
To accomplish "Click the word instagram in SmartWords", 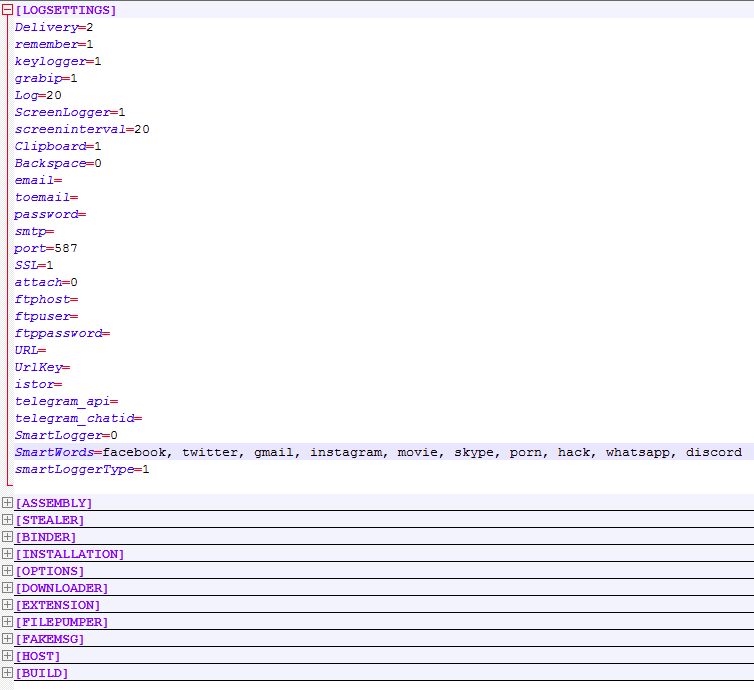I will pos(348,452).
